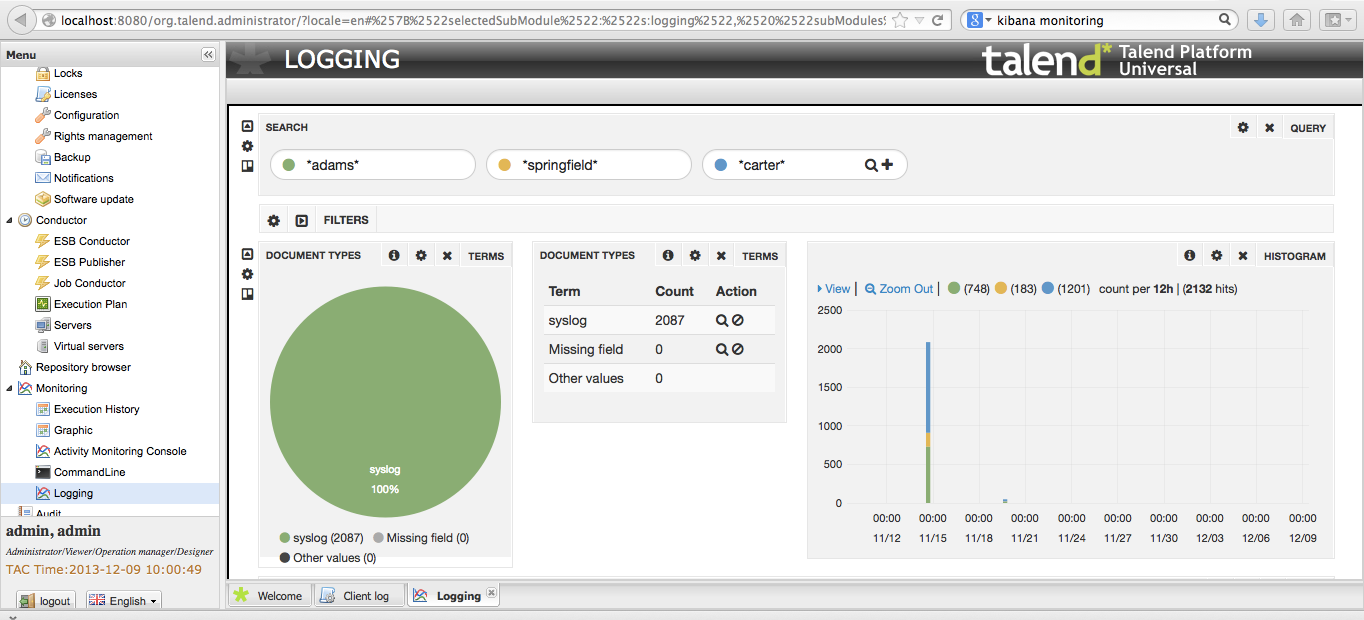Click the exclude icon in the syslog row
Image resolution: width=1364 pixels, height=620 pixels.
coord(738,321)
